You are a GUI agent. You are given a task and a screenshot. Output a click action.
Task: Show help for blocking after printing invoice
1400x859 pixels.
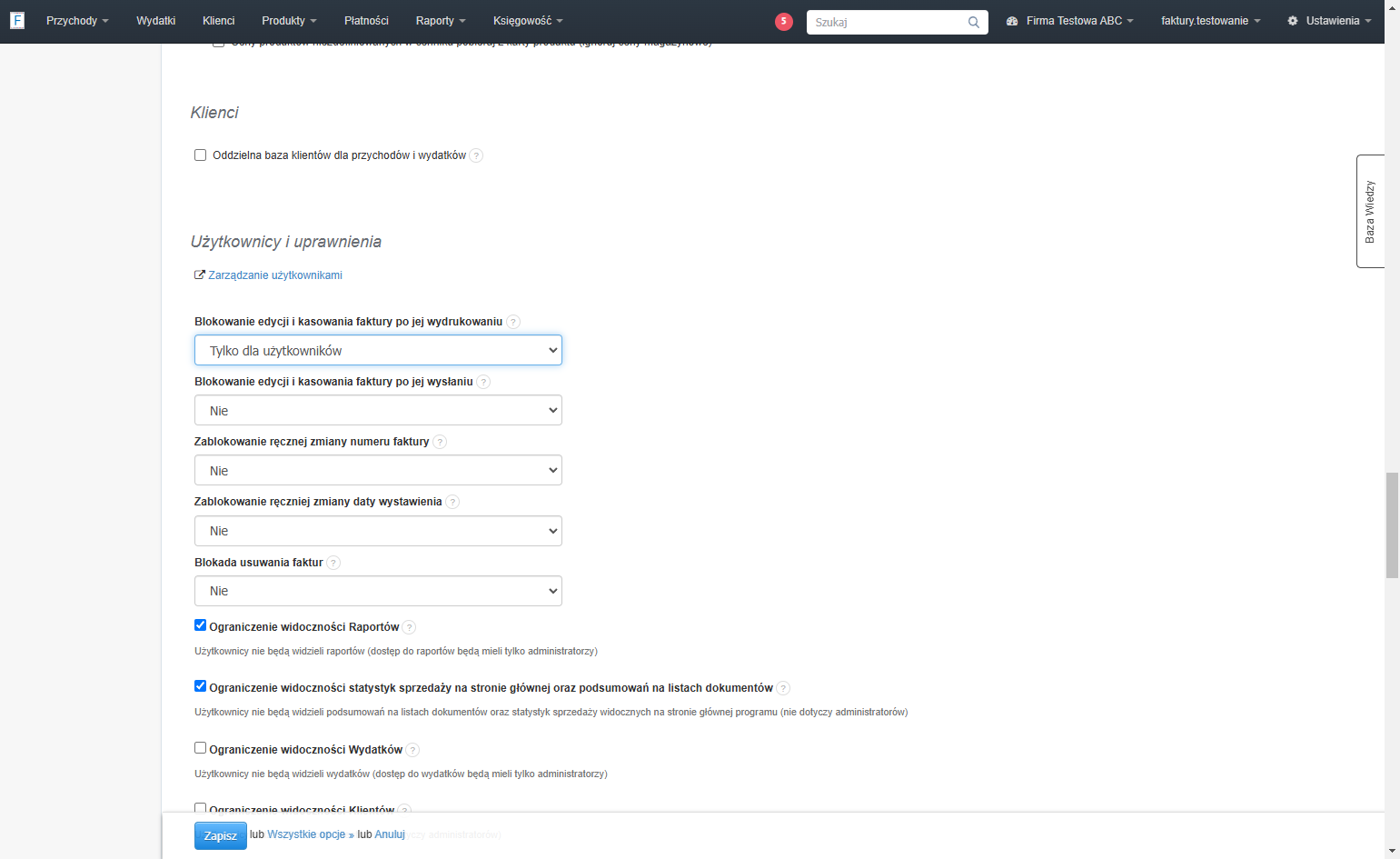click(x=513, y=322)
